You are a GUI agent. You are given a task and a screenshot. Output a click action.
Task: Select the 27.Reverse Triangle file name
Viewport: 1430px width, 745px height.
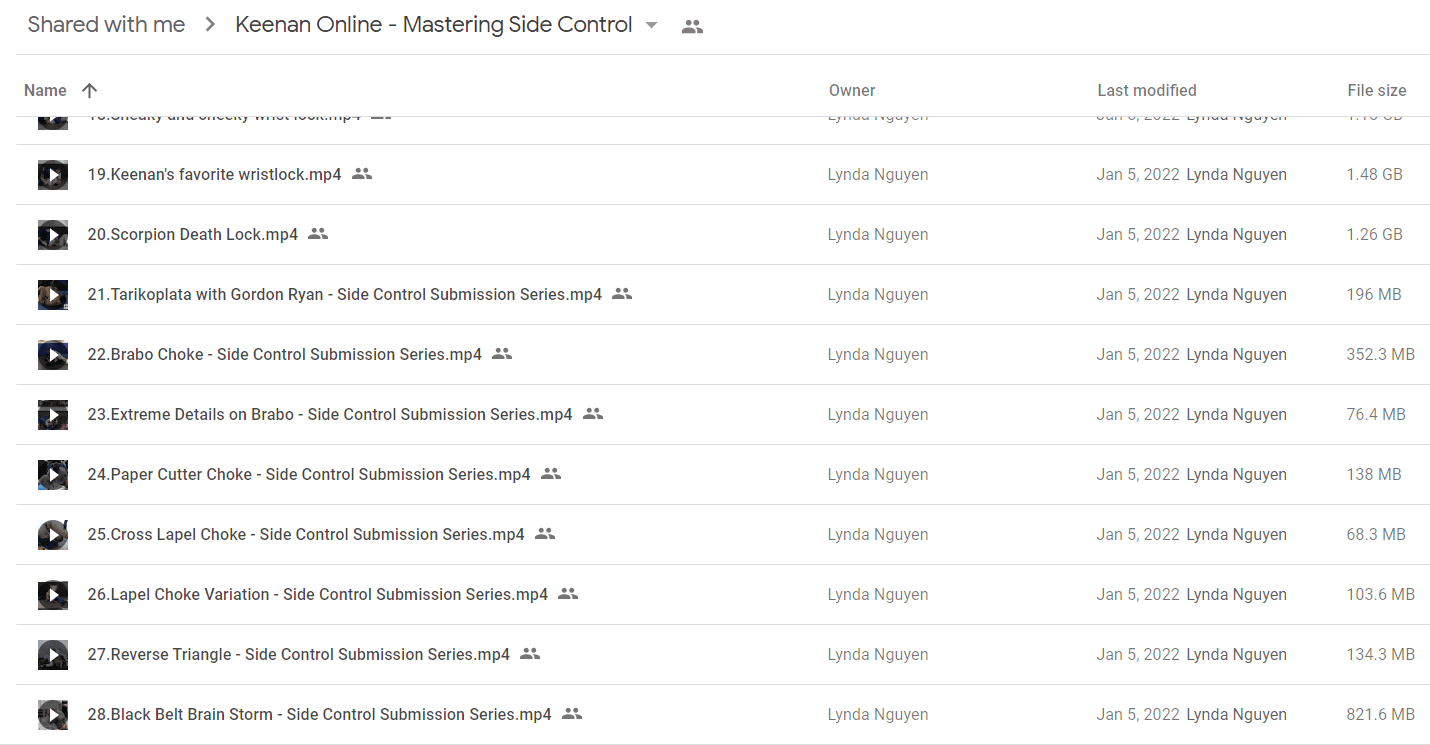(298, 654)
